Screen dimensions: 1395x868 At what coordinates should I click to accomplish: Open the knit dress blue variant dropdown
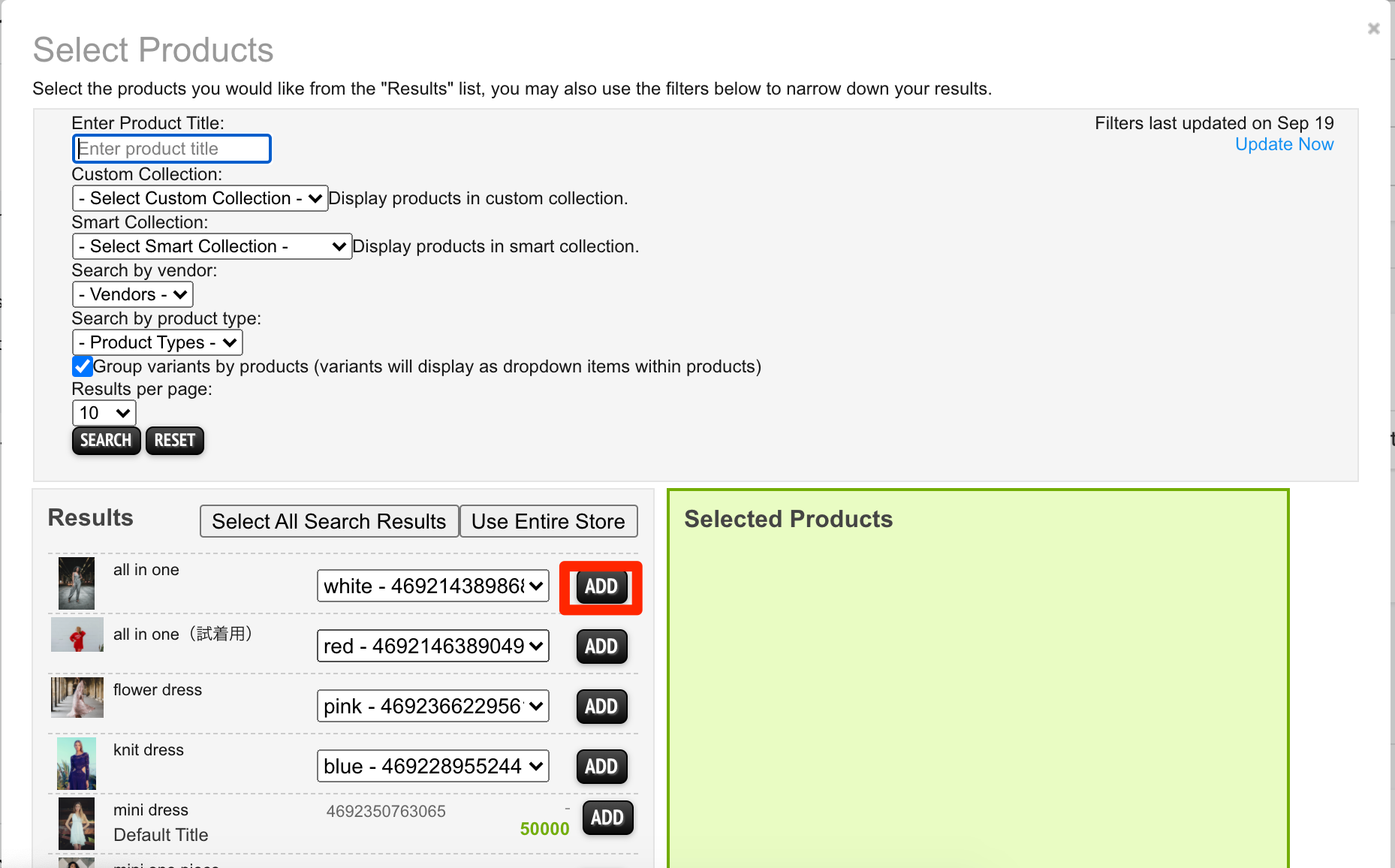(432, 767)
